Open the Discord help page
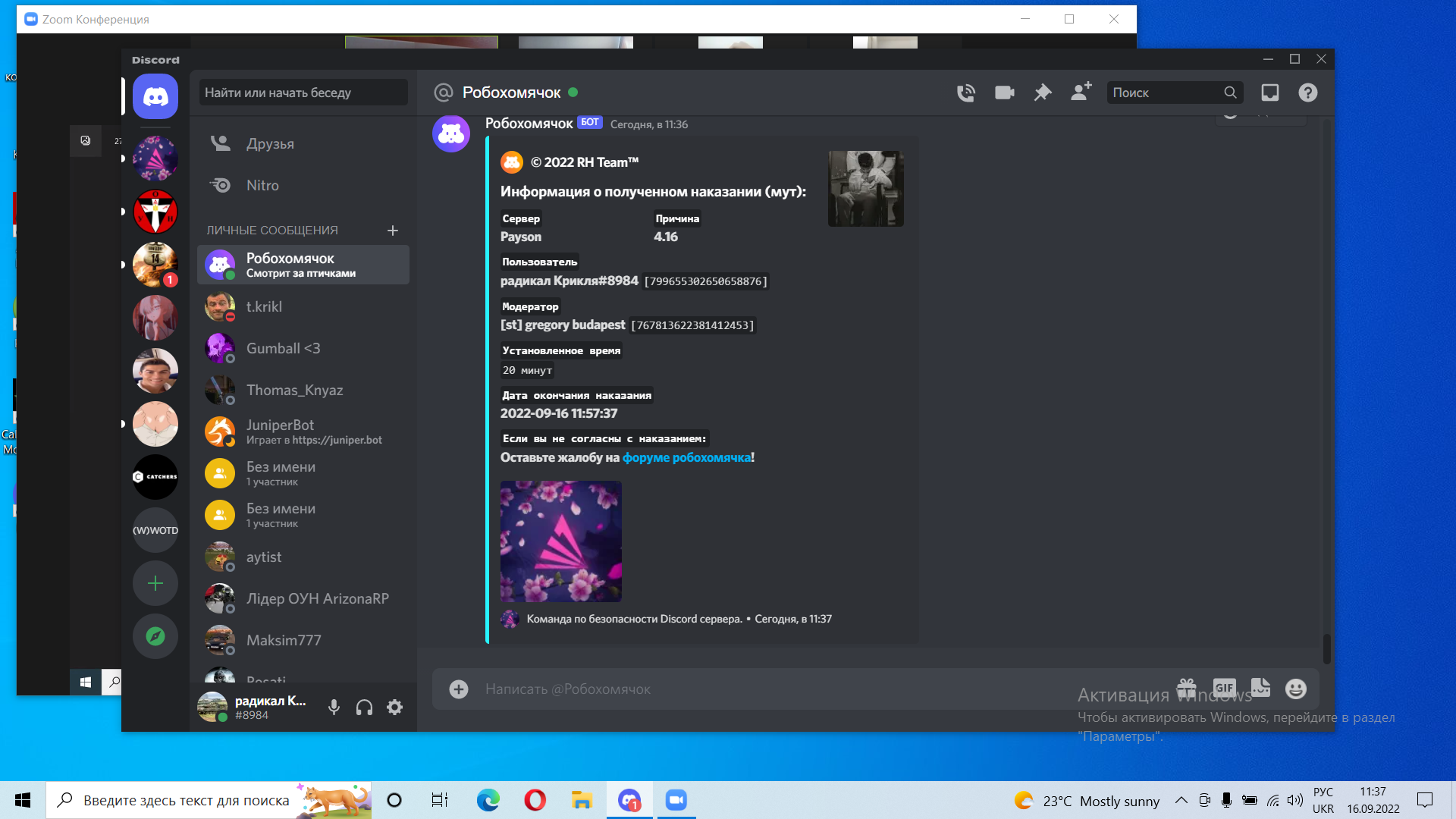This screenshot has height=819, width=1456. tap(1307, 93)
